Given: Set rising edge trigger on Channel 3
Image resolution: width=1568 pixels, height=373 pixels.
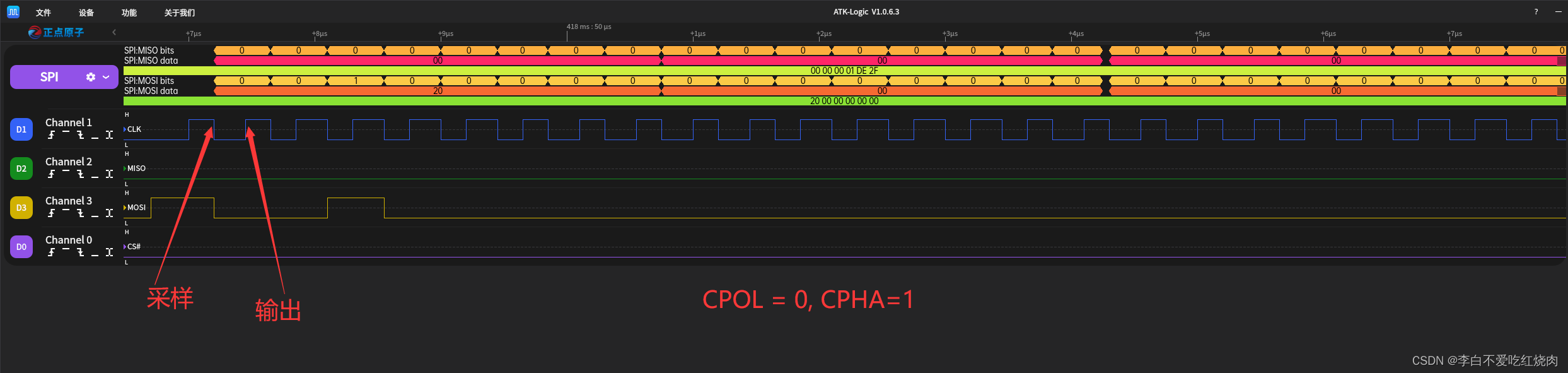Looking at the screenshot, I should pyautogui.click(x=51, y=213).
